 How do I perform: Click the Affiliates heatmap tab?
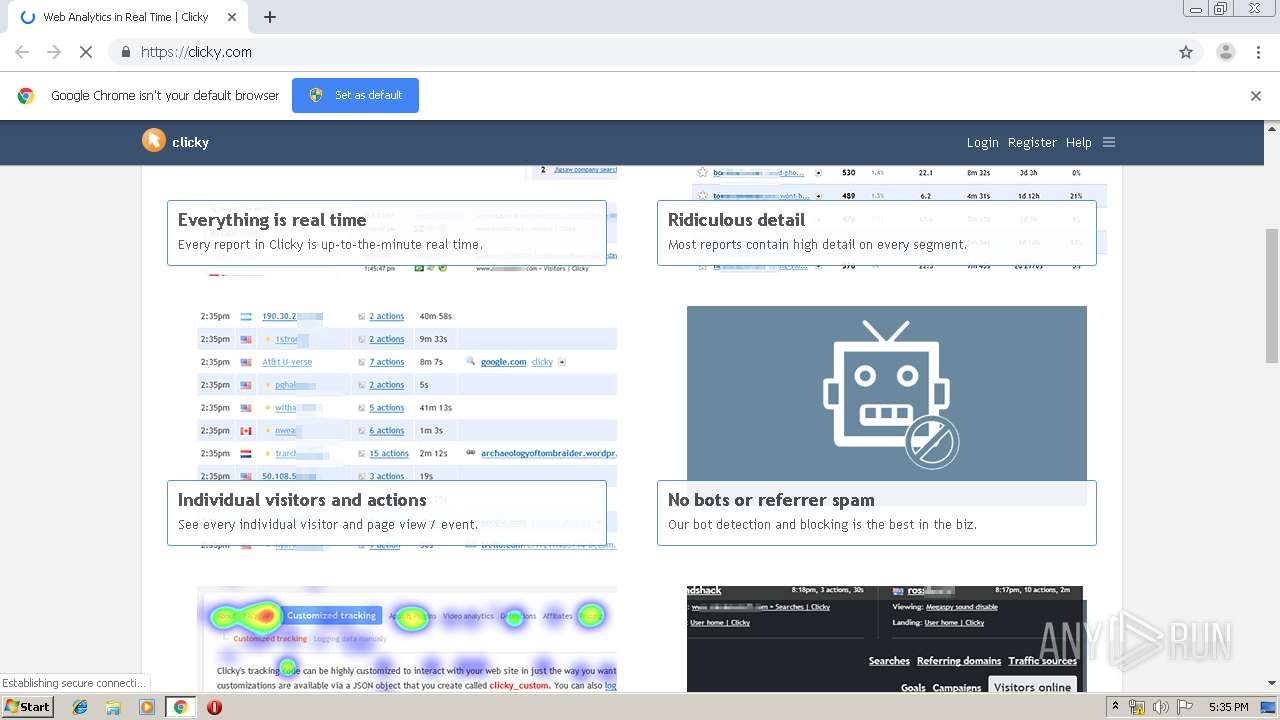click(558, 616)
